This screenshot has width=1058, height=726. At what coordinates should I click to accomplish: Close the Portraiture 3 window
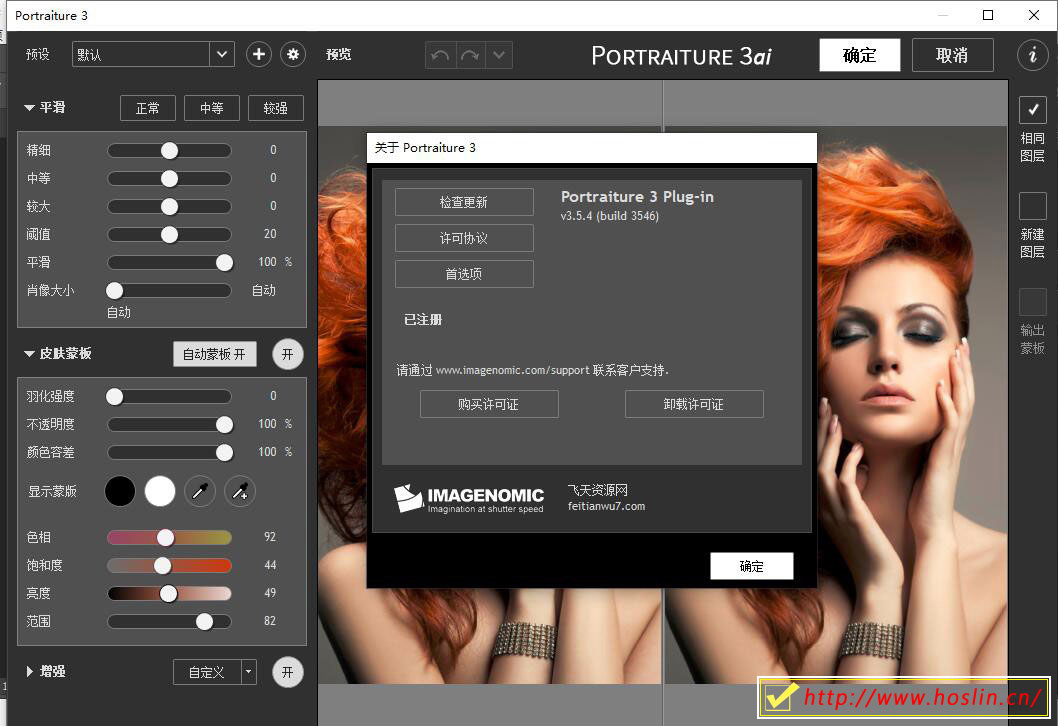(1033, 15)
